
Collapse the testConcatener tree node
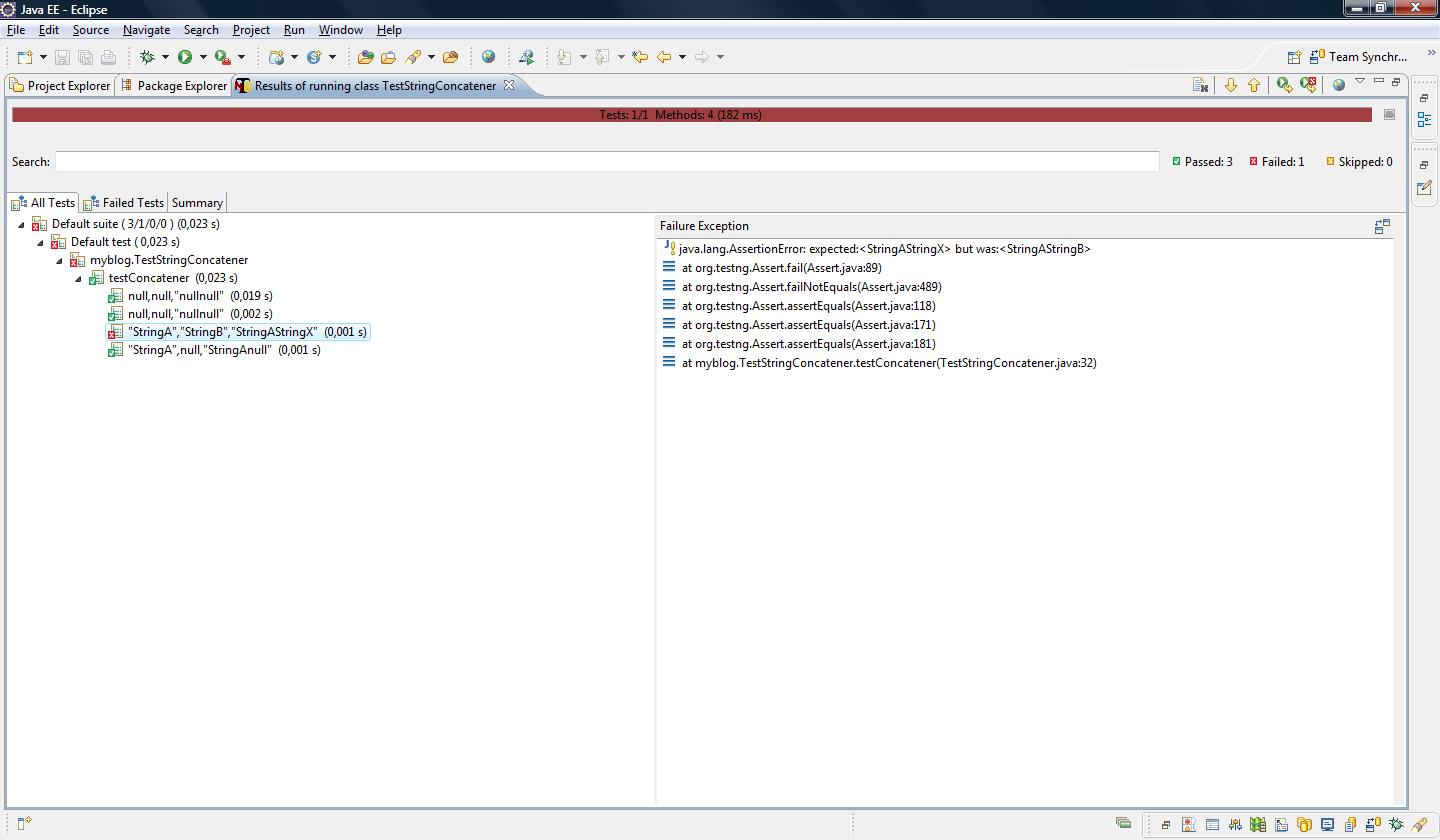point(78,278)
